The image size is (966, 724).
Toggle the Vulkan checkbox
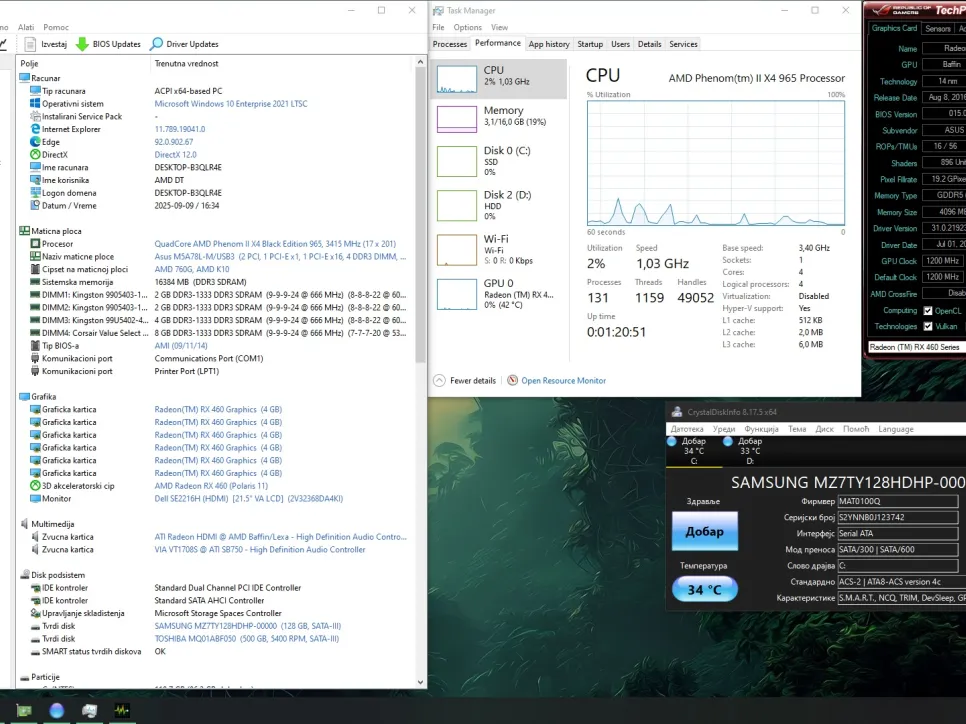(928, 327)
